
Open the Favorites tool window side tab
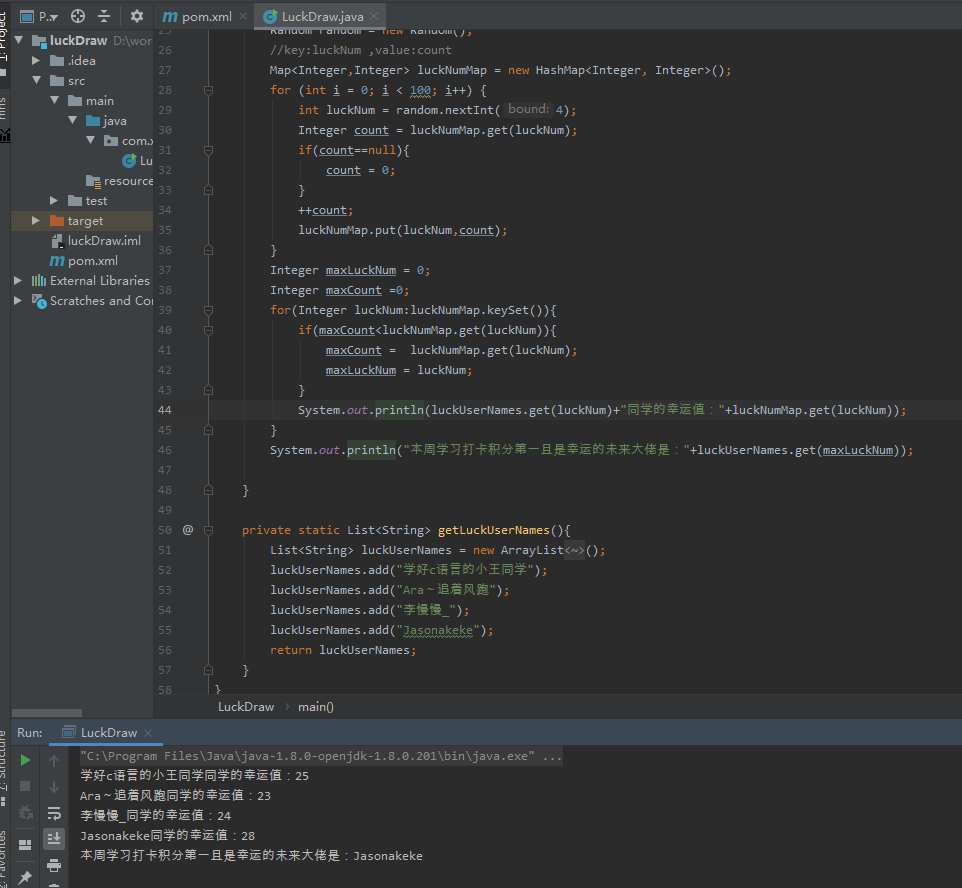4,859
